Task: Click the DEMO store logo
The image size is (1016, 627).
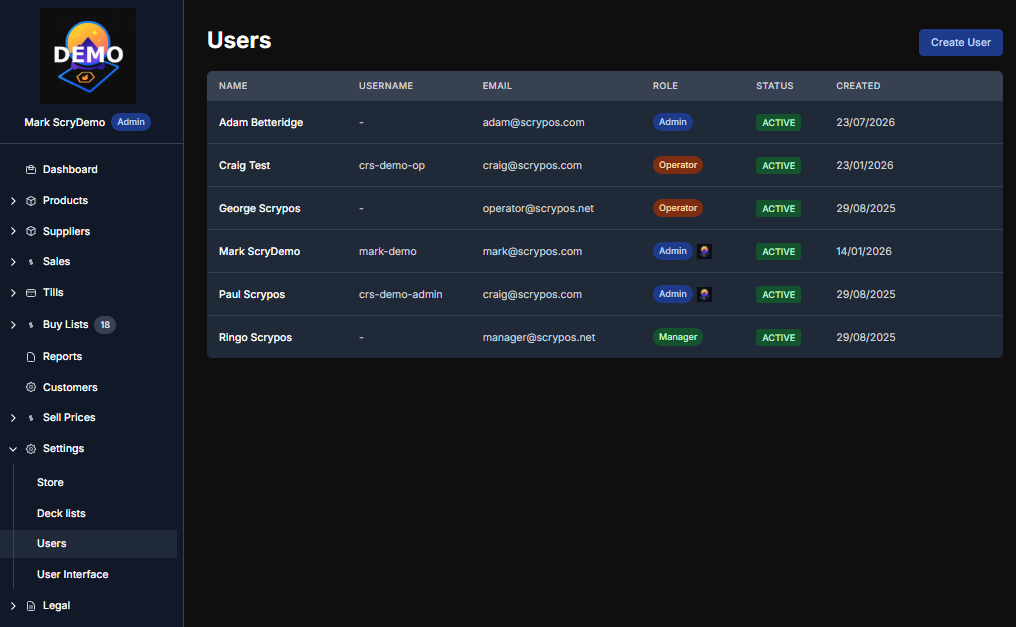Action: click(x=88, y=56)
